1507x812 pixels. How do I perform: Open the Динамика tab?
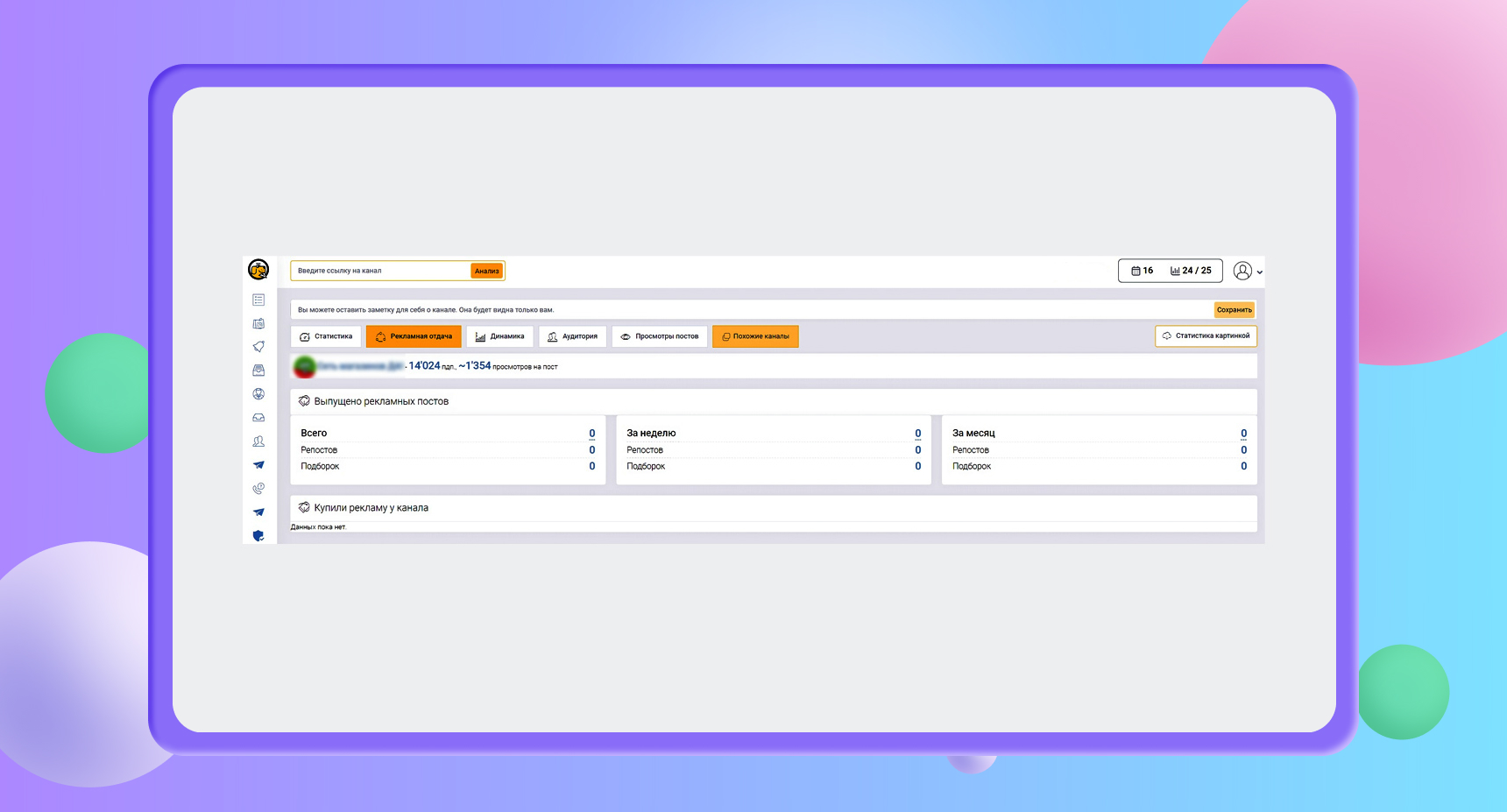pyautogui.click(x=499, y=336)
